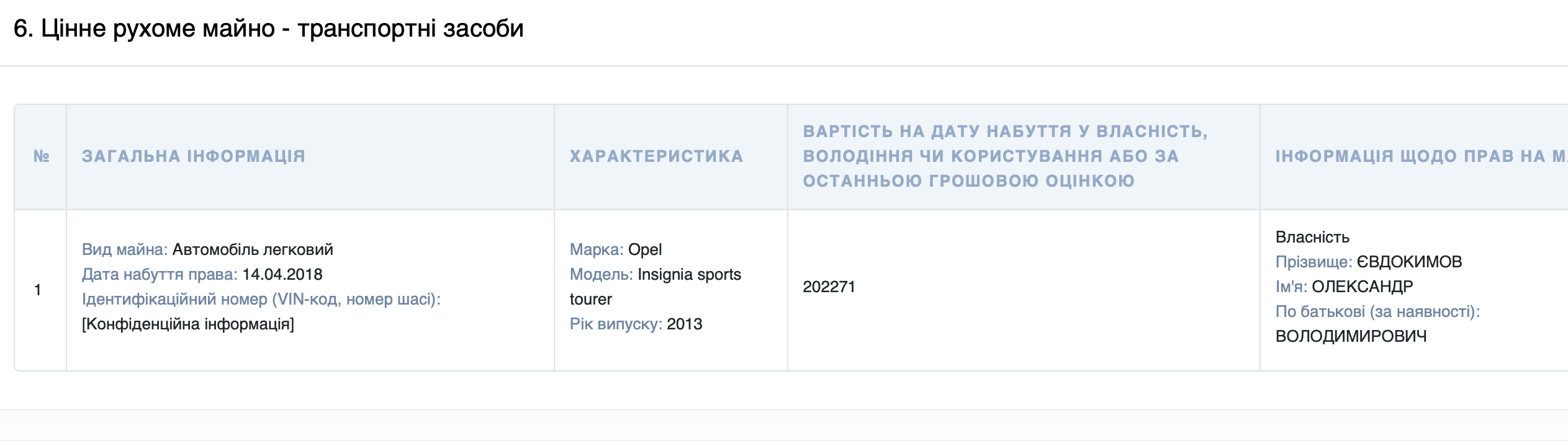Click the value 202271 cell
1568x446 pixels.
click(829, 287)
